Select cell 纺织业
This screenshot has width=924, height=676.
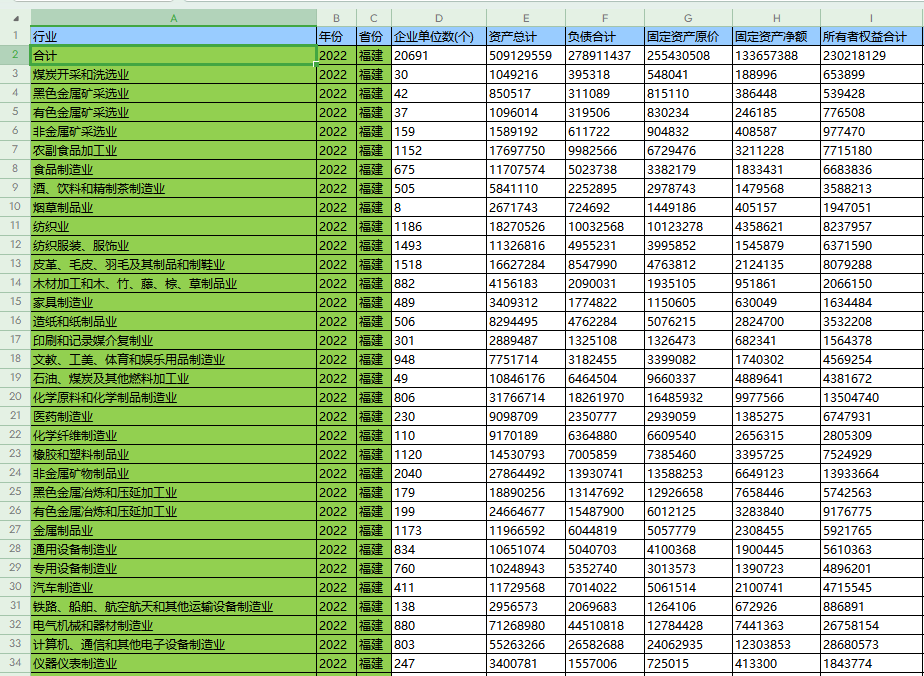pos(173,226)
